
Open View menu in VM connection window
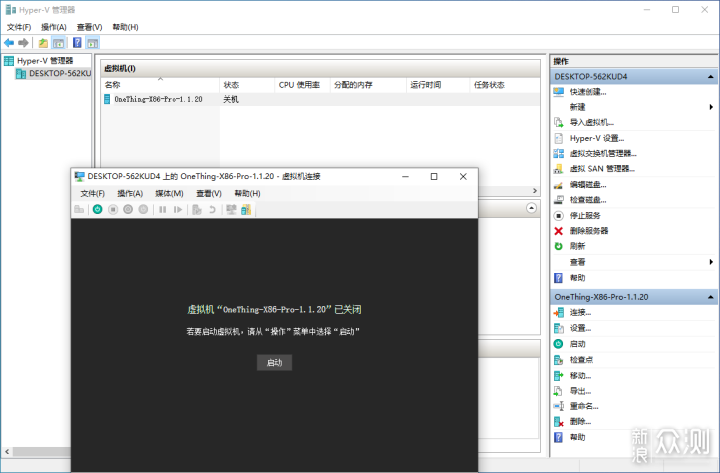pyautogui.click(x=209, y=193)
